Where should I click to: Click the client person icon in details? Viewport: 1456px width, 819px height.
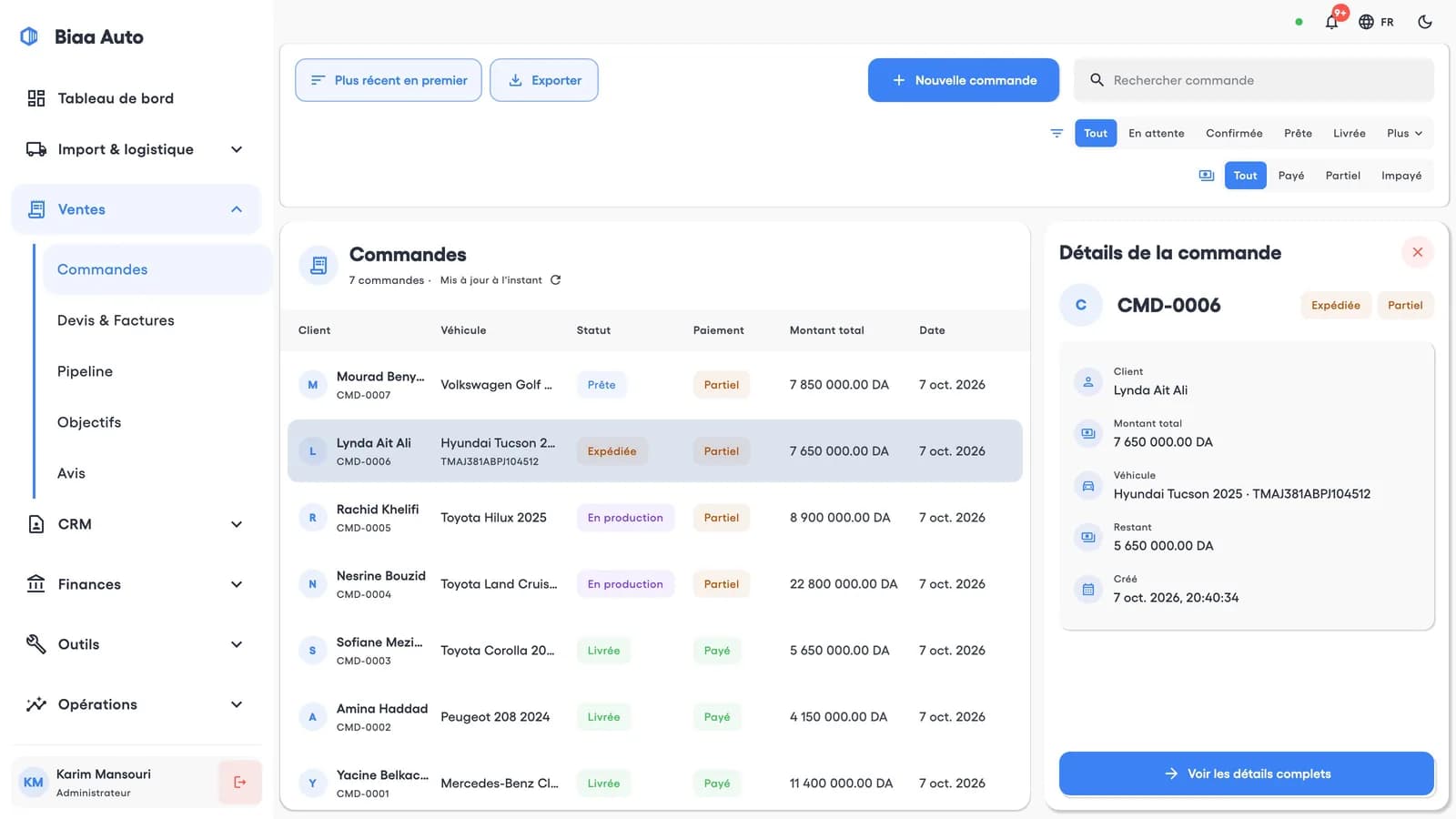[1087, 381]
